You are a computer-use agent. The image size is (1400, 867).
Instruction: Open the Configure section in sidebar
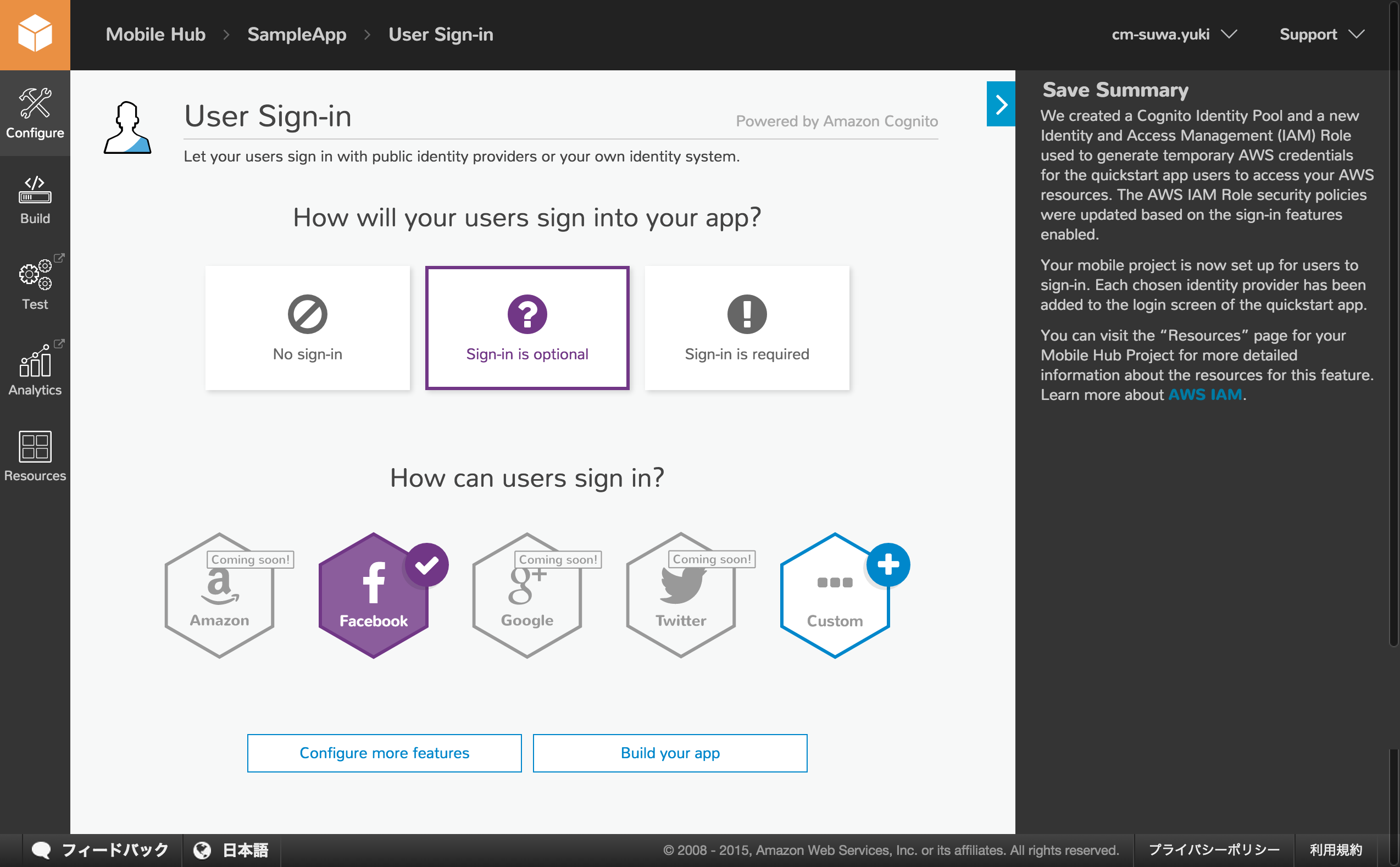[35, 114]
